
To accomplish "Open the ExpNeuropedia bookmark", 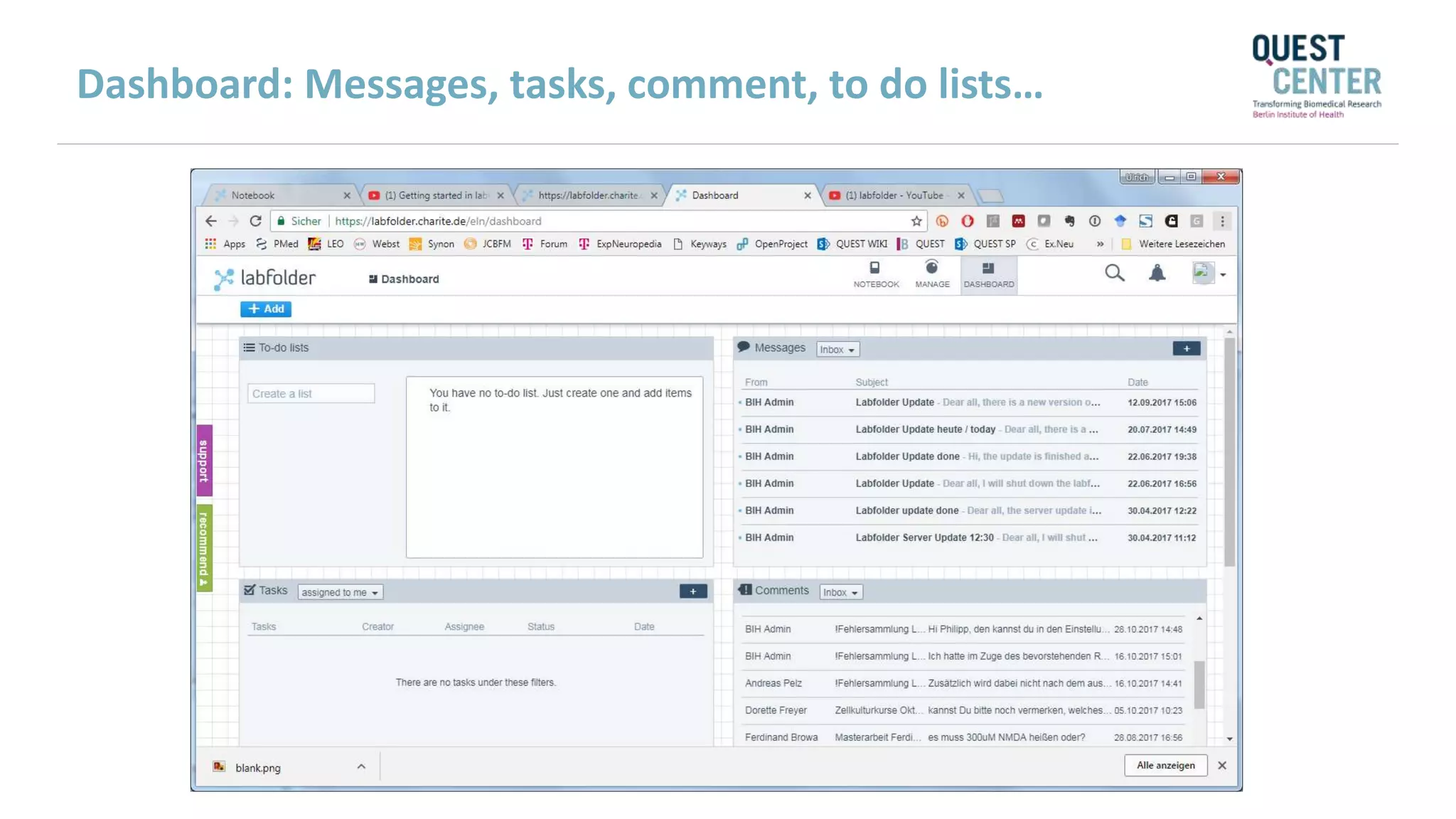I will [620, 244].
